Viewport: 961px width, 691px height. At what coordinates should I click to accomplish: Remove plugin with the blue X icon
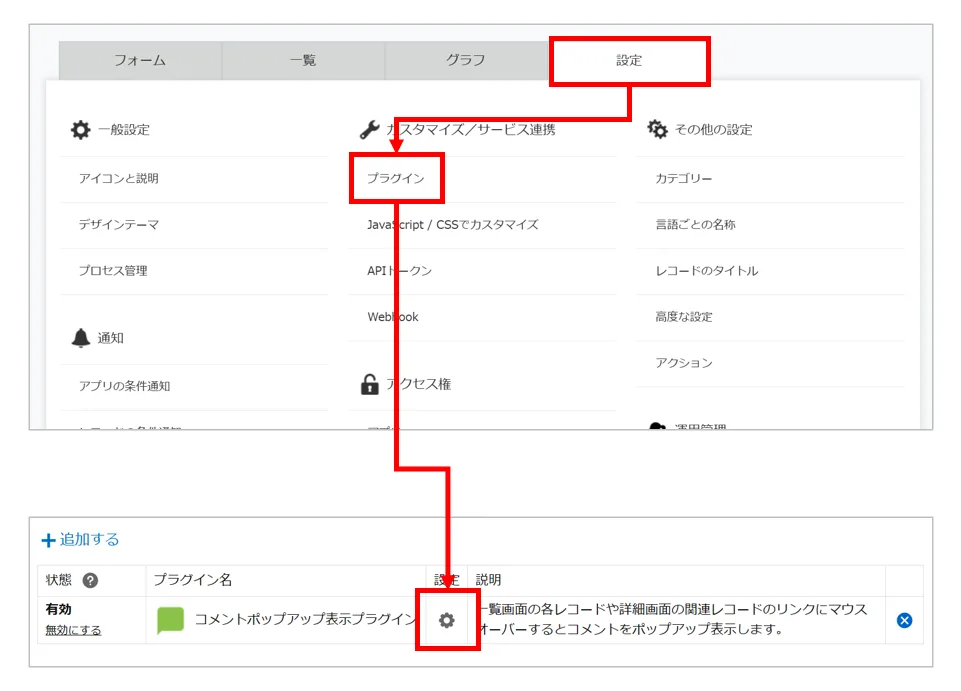pyautogui.click(x=904, y=620)
